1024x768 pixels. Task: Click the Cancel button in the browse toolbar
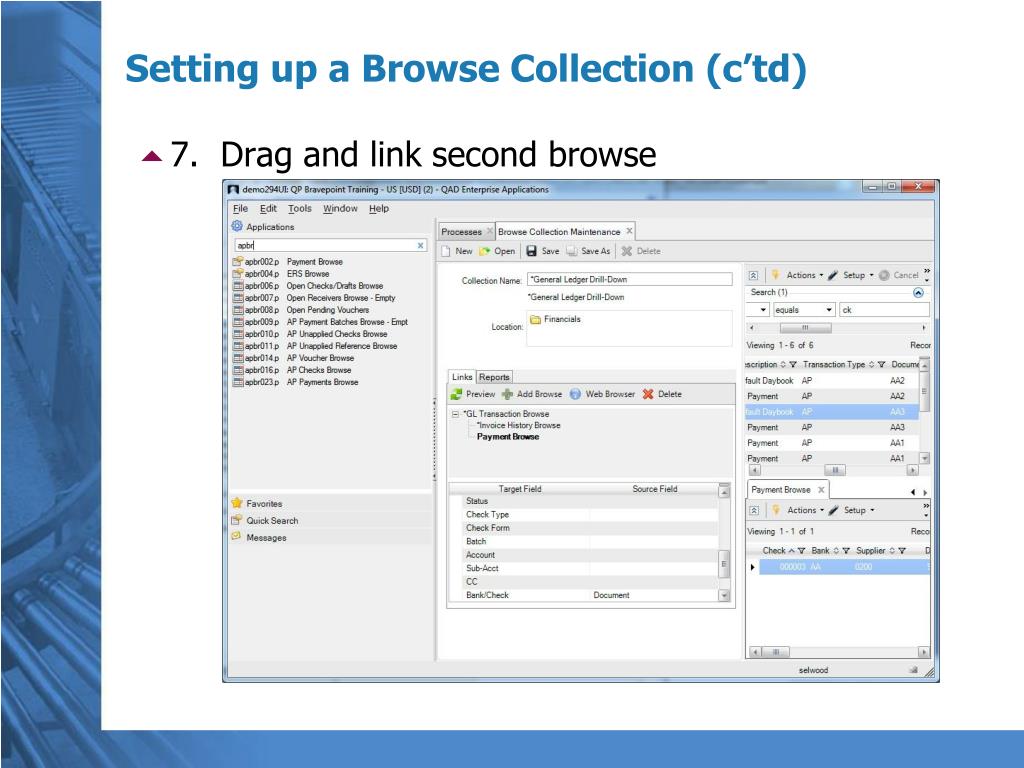tap(899, 276)
